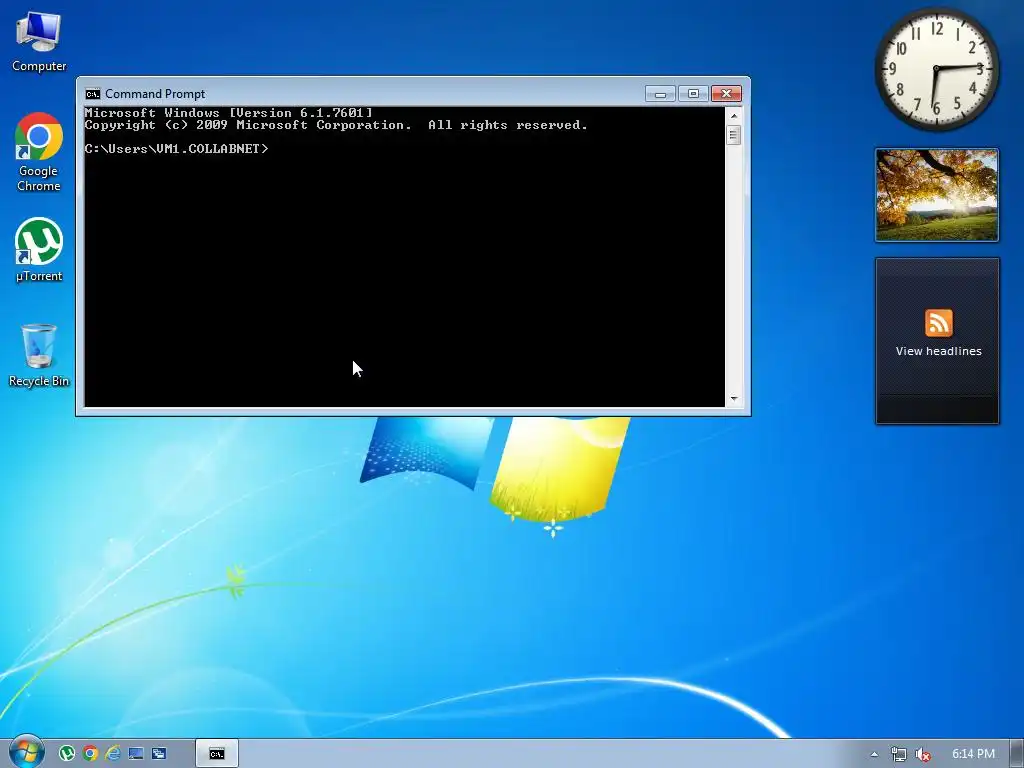Click the Switch between windows quick launch icon

(159, 754)
